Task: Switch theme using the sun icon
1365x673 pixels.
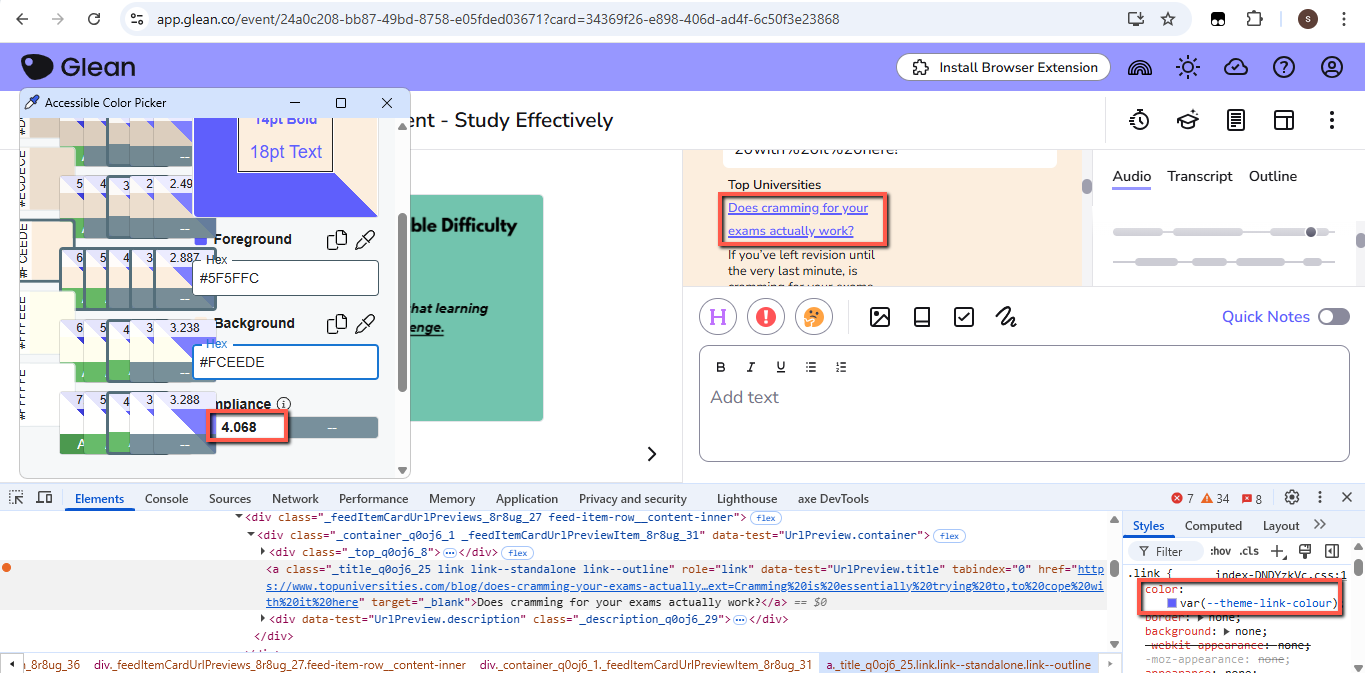Action: [1188, 67]
